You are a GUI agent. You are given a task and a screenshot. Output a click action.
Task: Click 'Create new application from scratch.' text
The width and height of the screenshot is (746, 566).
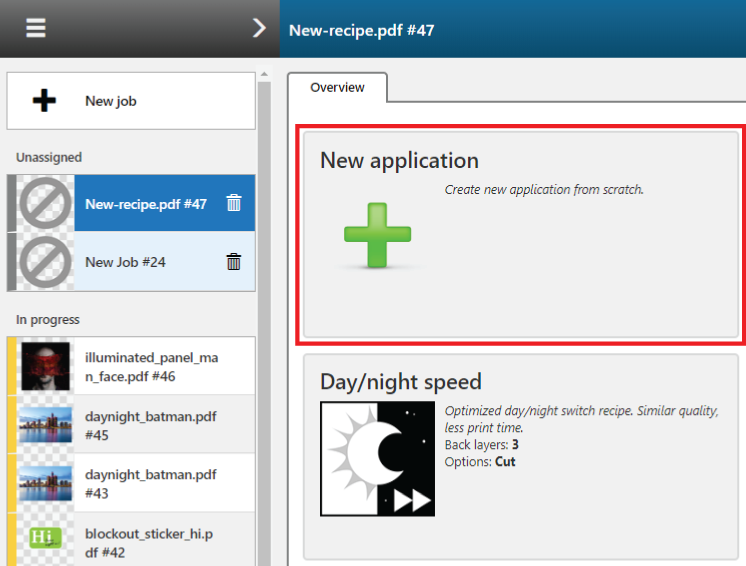tap(544, 189)
